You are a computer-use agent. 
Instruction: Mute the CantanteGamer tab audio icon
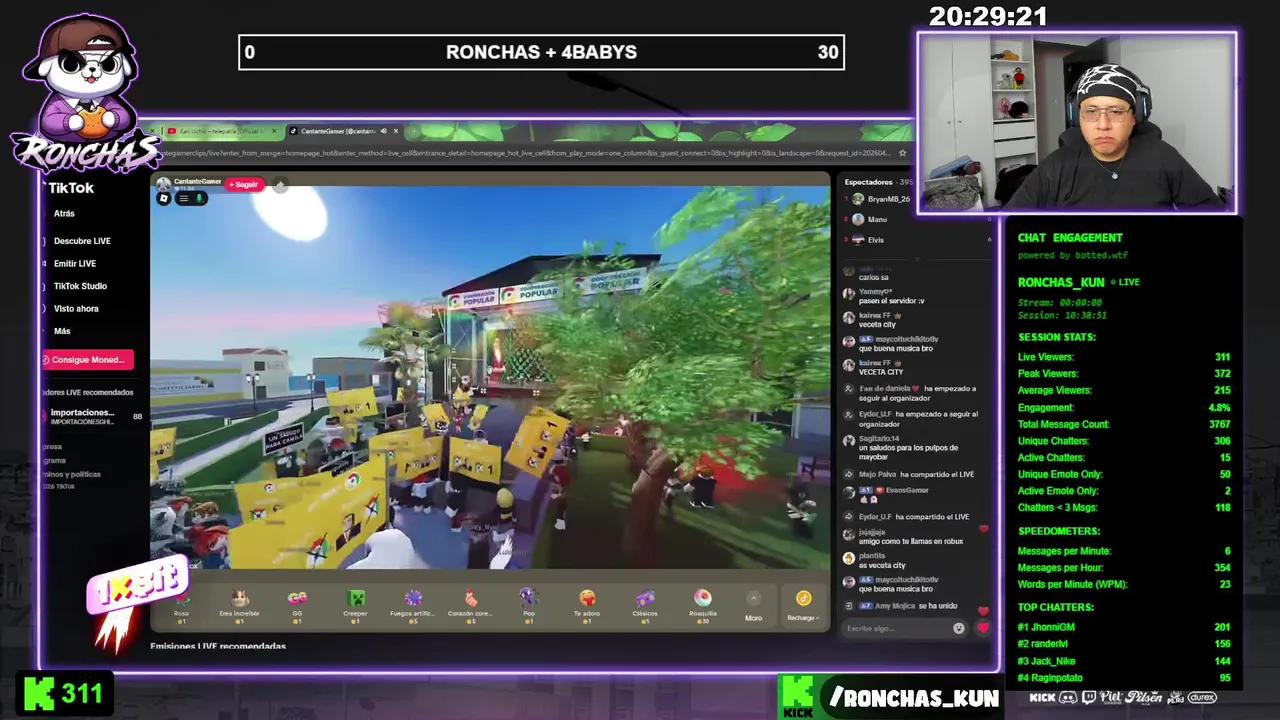click(x=383, y=131)
